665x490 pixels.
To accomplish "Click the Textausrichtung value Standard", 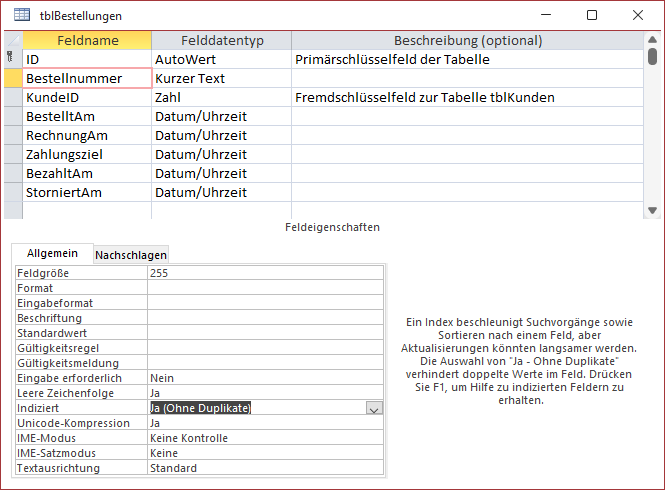I will tap(265, 468).
